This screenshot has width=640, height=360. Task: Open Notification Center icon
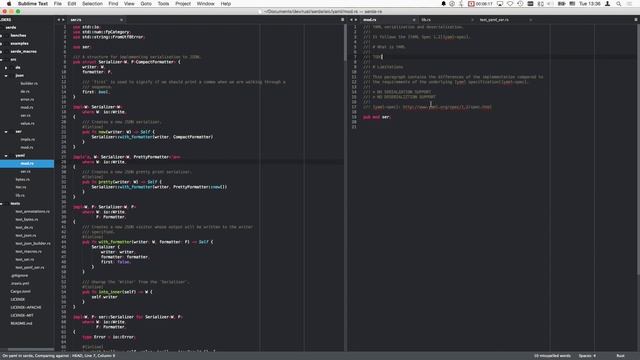pos(630,4)
